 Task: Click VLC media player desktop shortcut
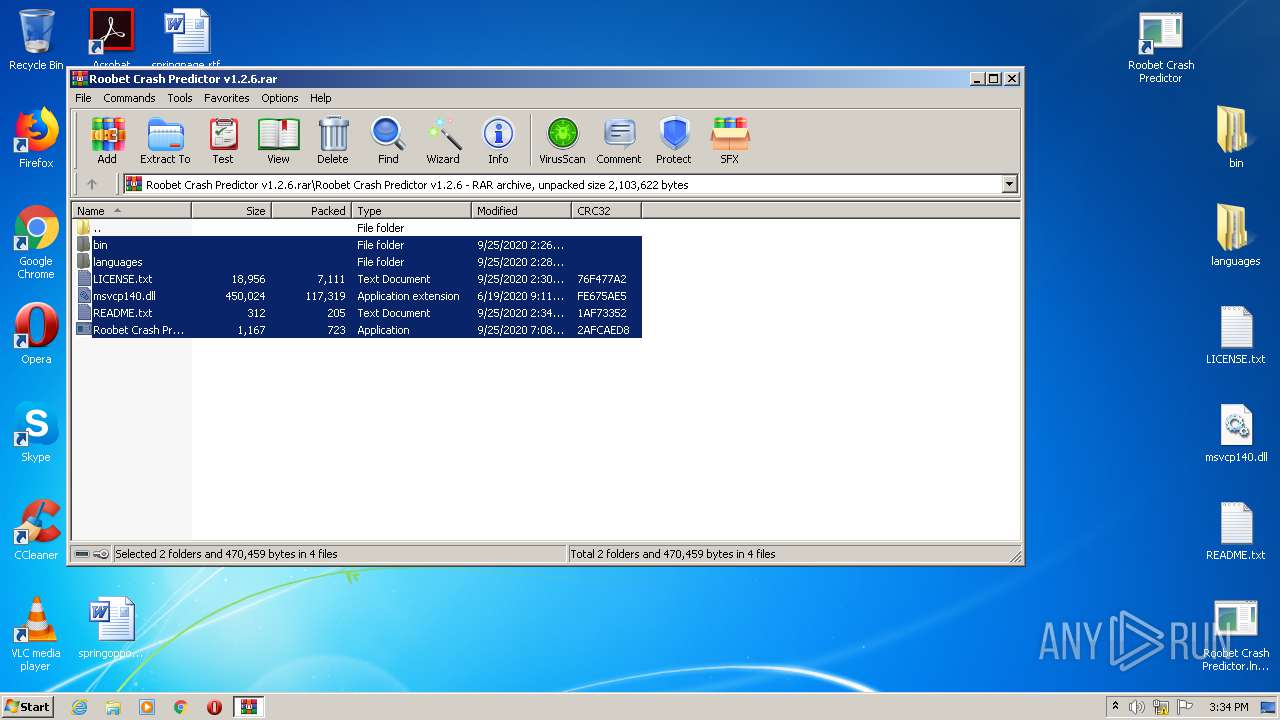point(36,633)
